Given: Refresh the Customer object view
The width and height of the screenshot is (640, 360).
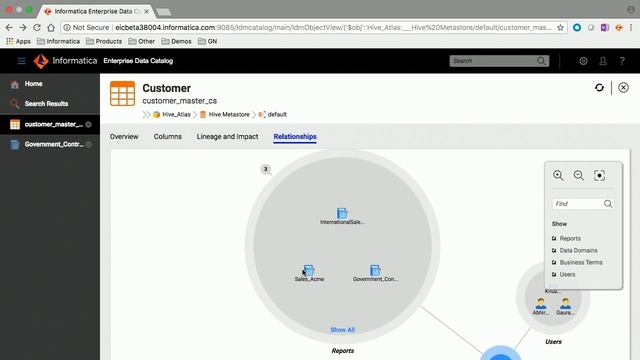Looking at the screenshot, I should pos(599,87).
